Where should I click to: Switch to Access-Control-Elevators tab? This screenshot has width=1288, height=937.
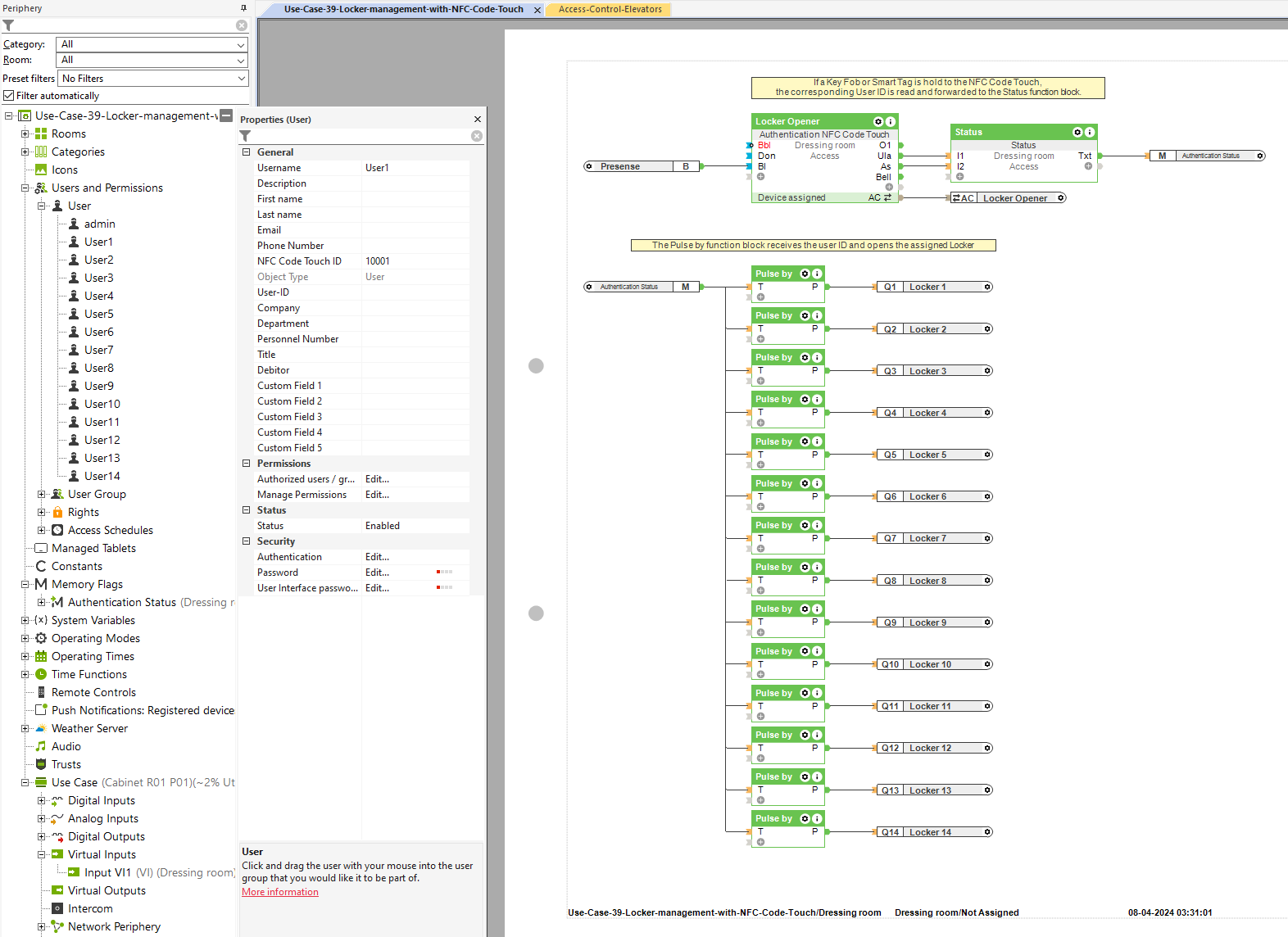610,9
